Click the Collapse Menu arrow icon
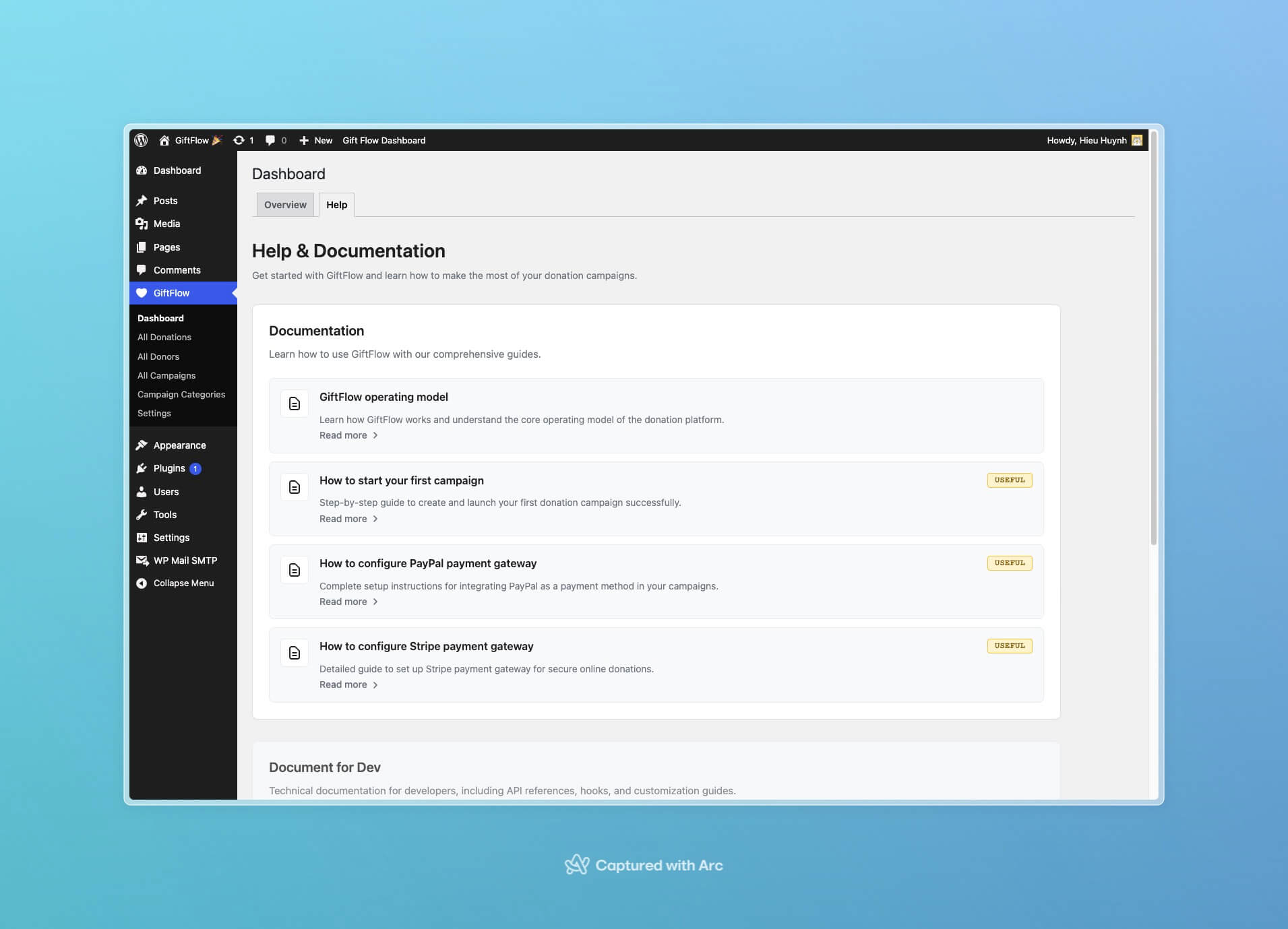Screen dimensions: 1288x929 pos(142,583)
